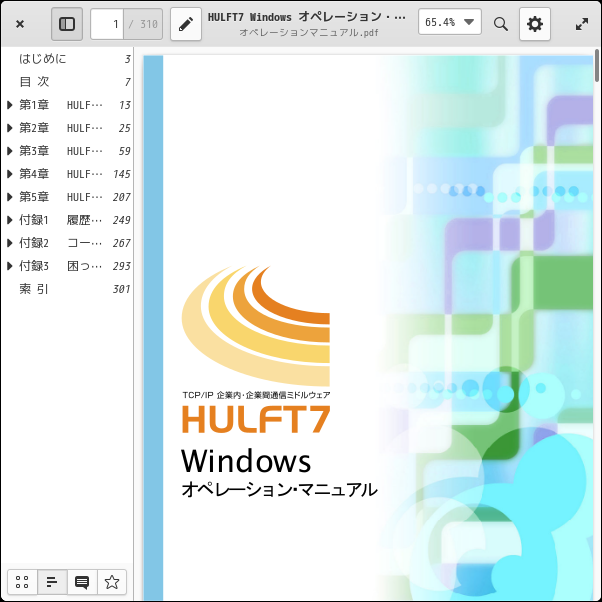Expand the 第2章 outline entry

(10, 128)
